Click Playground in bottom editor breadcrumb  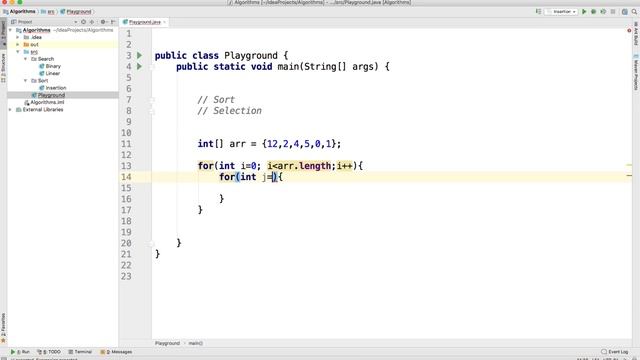pyautogui.click(x=167, y=343)
